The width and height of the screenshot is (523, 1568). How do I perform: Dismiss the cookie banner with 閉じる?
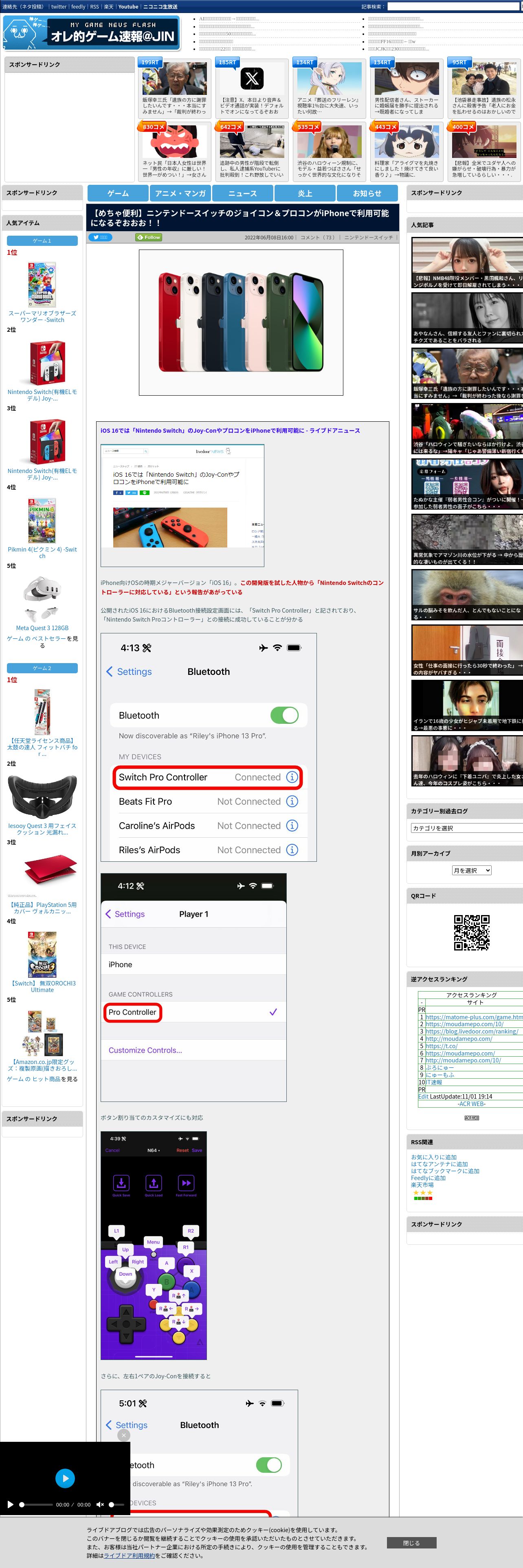click(x=411, y=1543)
